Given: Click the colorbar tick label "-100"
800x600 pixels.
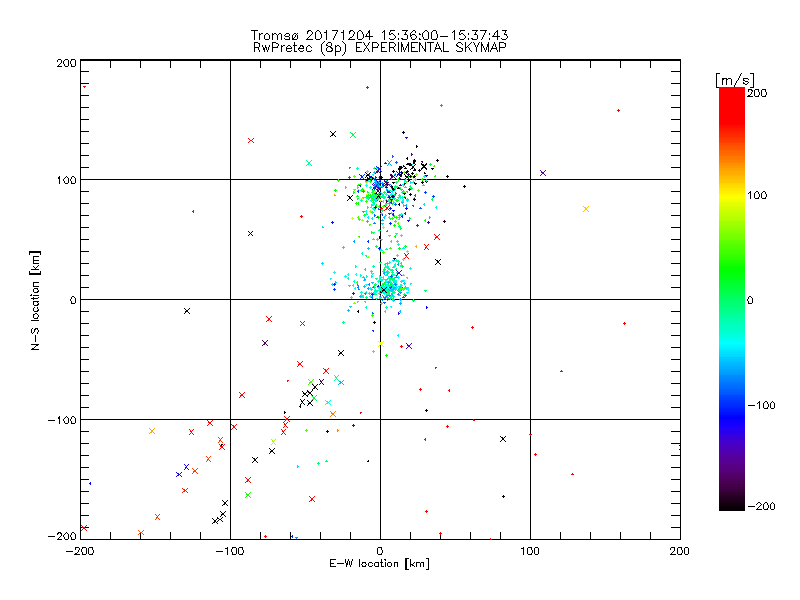Looking at the screenshot, I should tap(761, 405).
